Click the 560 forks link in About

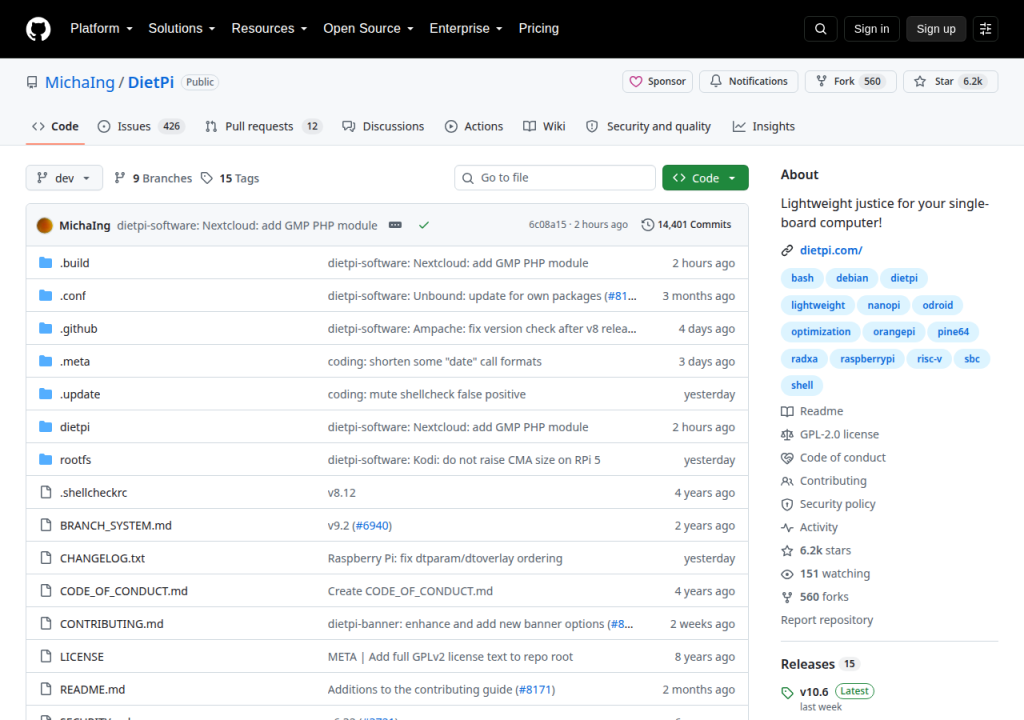[x=824, y=597]
